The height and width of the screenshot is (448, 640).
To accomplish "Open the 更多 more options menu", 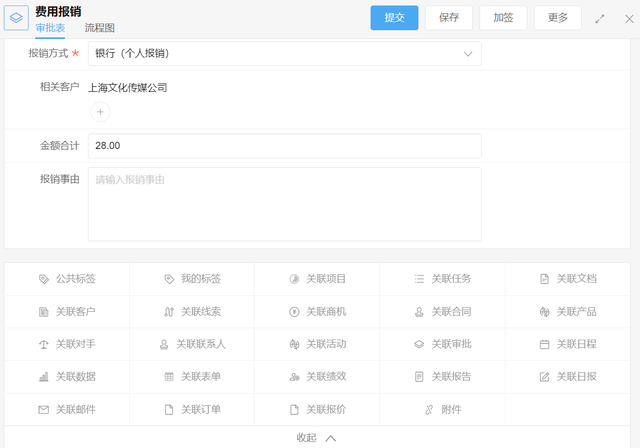I will click(x=557, y=18).
